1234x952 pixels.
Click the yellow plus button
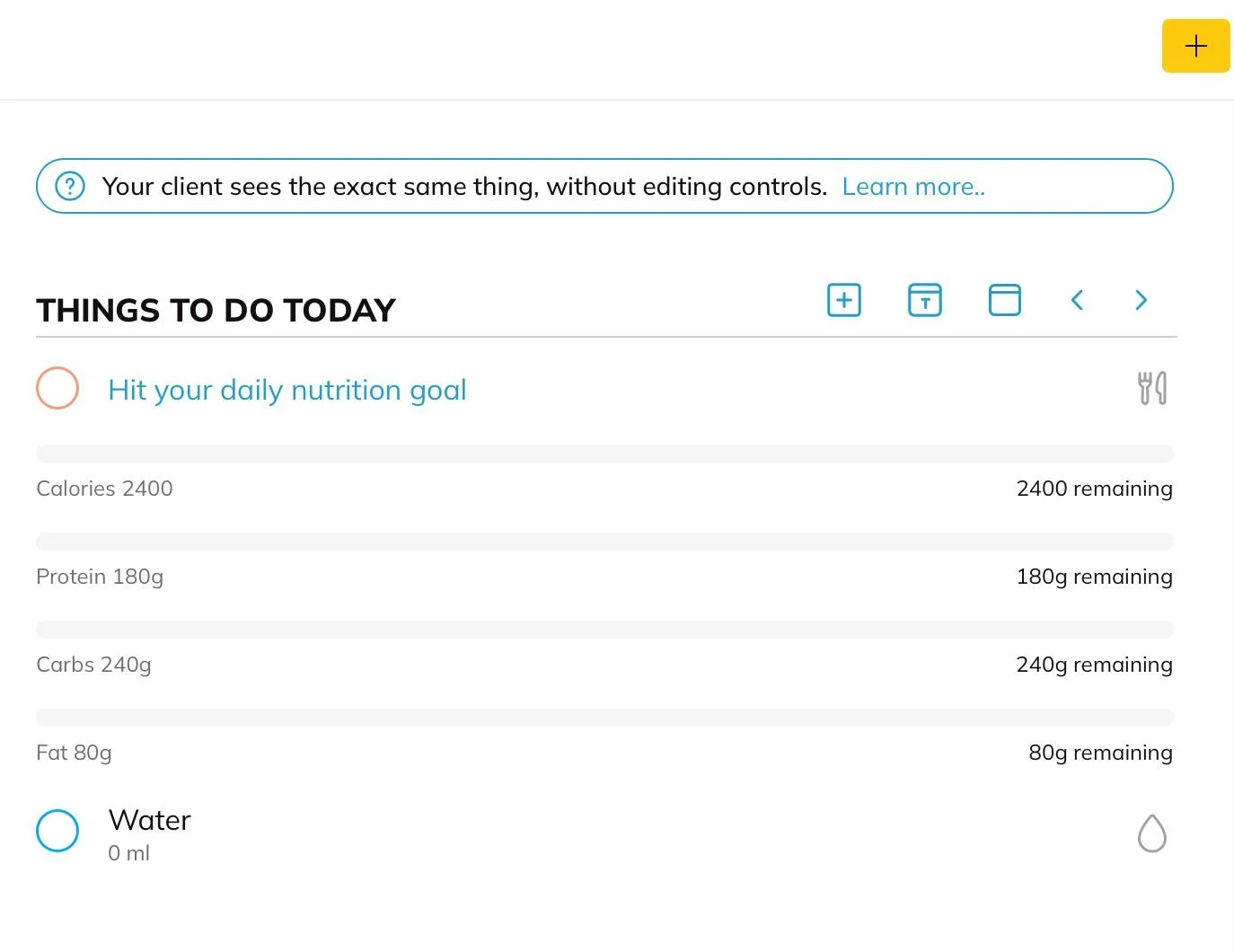click(1195, 46)
